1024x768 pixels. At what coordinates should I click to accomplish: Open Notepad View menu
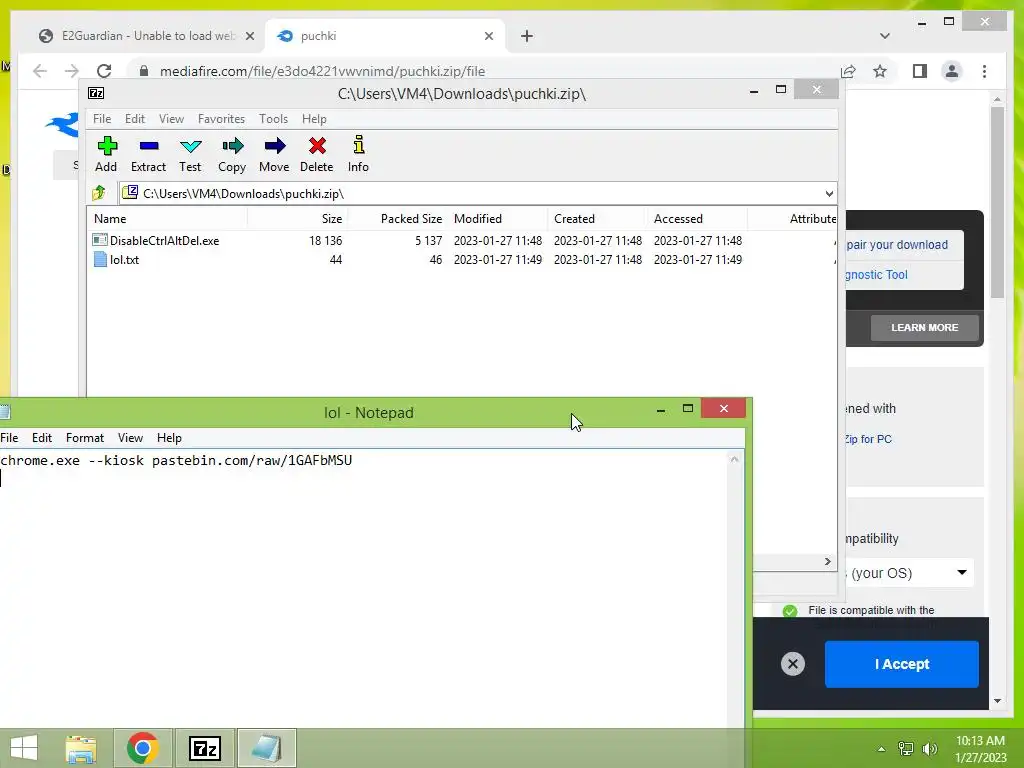(130, 438)
